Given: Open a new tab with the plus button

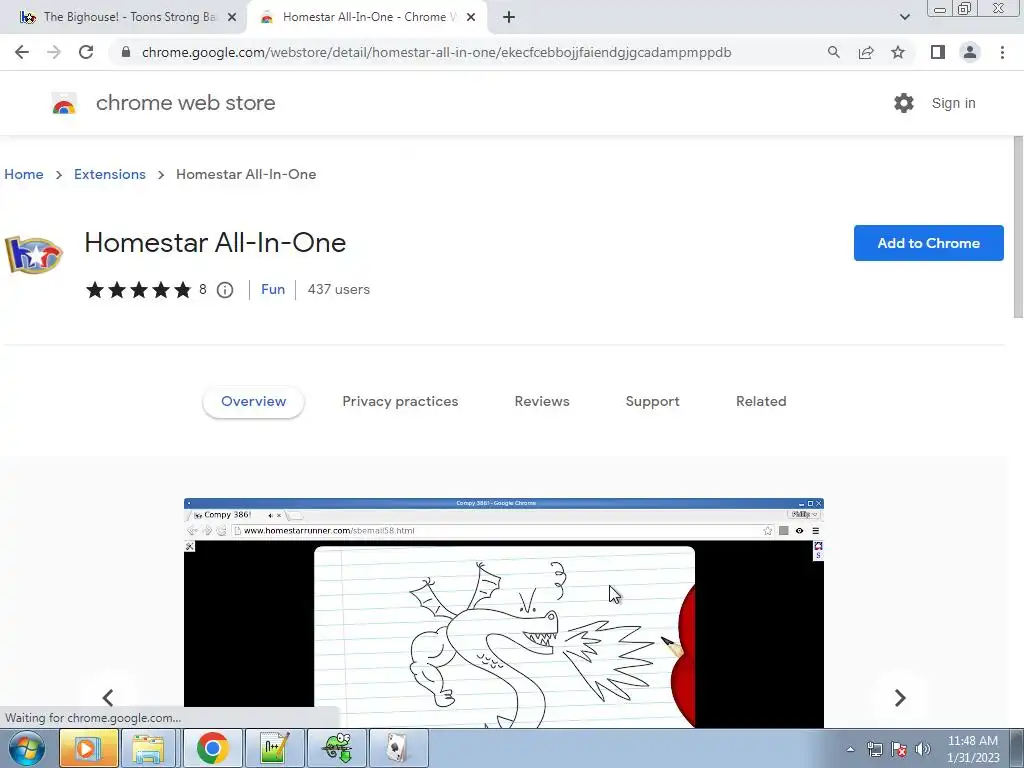Looking at the screenshot, I should tap(509, 17).
